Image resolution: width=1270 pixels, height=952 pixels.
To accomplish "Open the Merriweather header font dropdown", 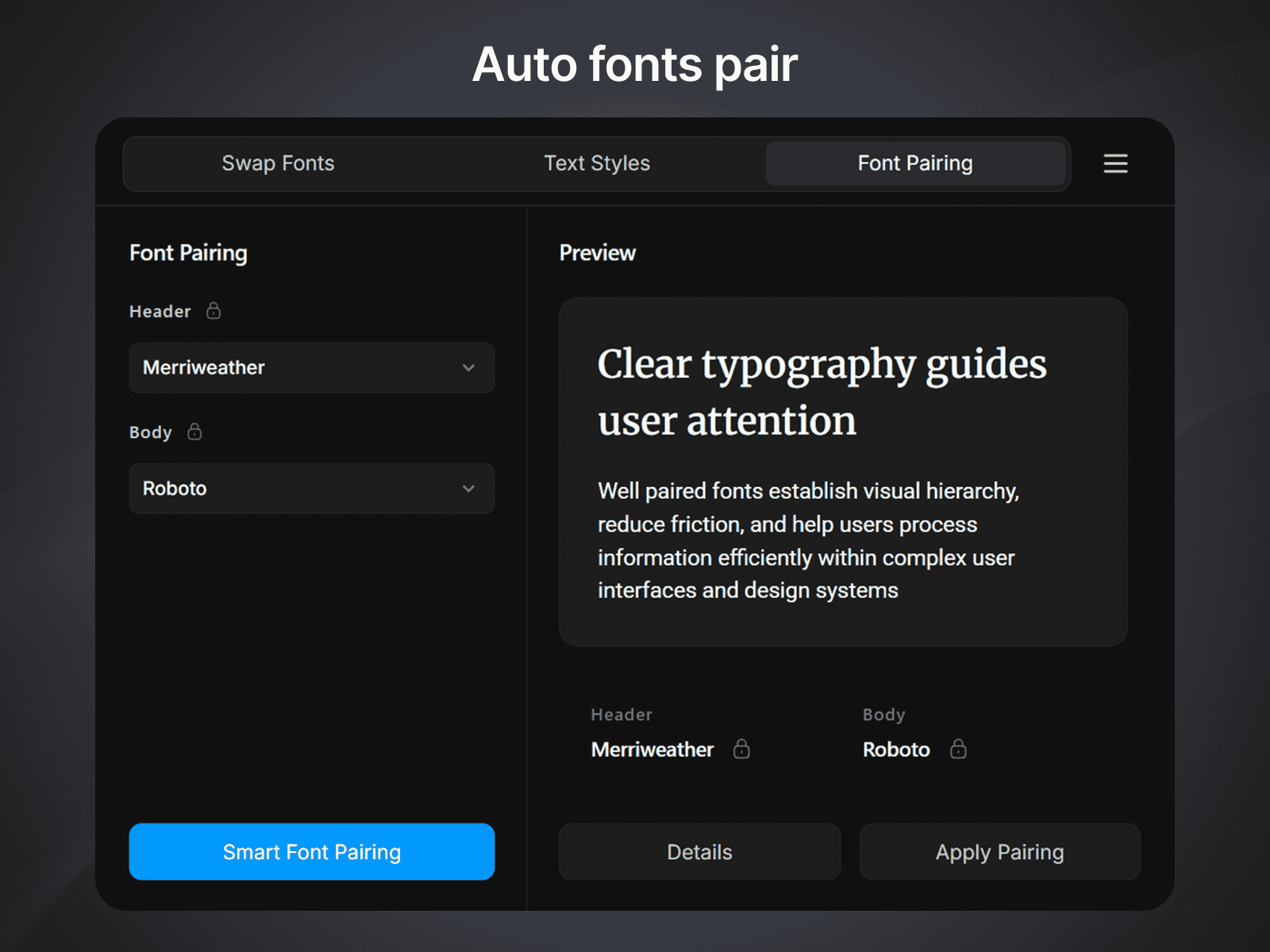I will (312, 367).
